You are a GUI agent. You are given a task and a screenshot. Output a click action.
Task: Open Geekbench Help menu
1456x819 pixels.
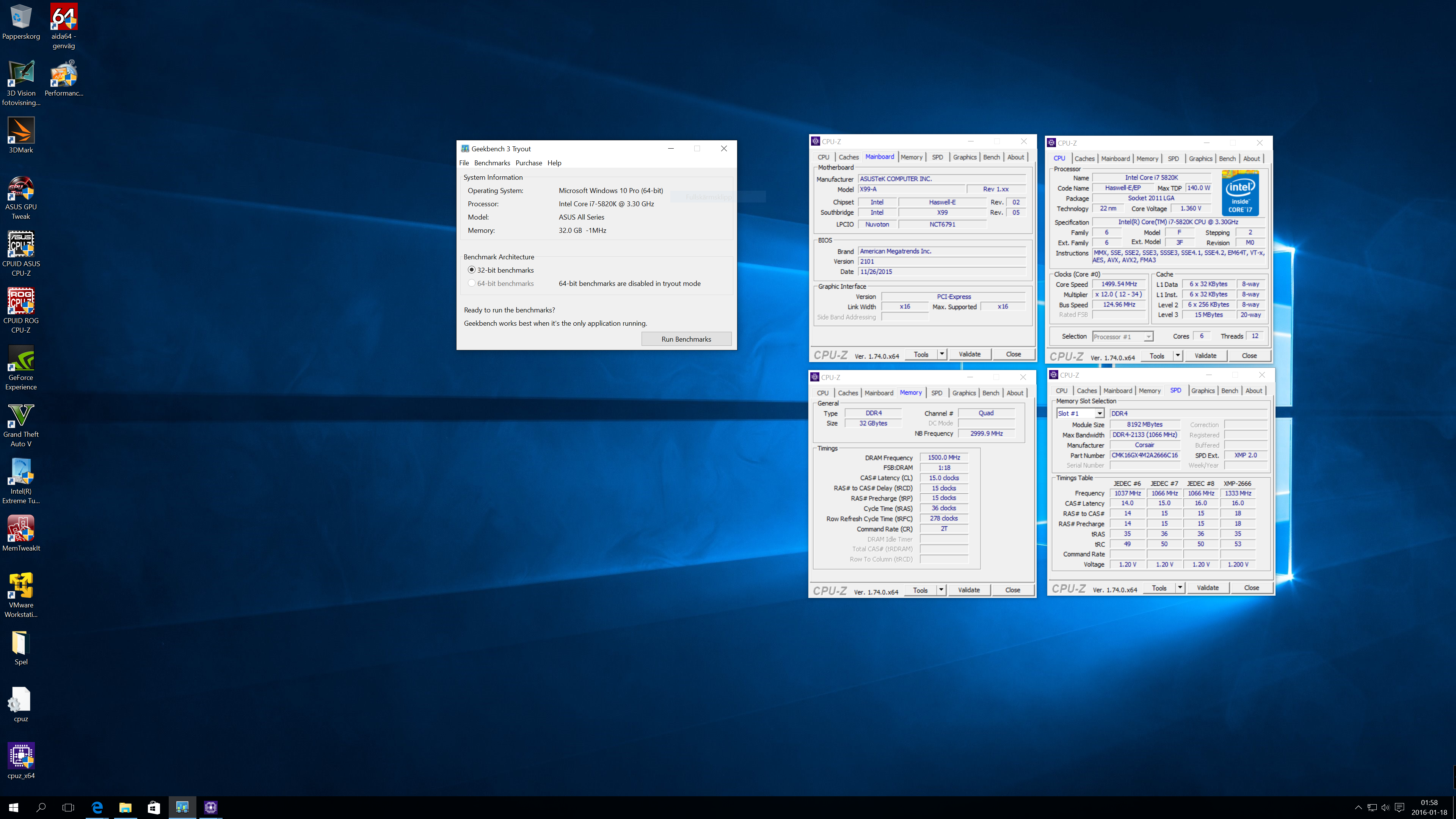click(x=554, y=163)
